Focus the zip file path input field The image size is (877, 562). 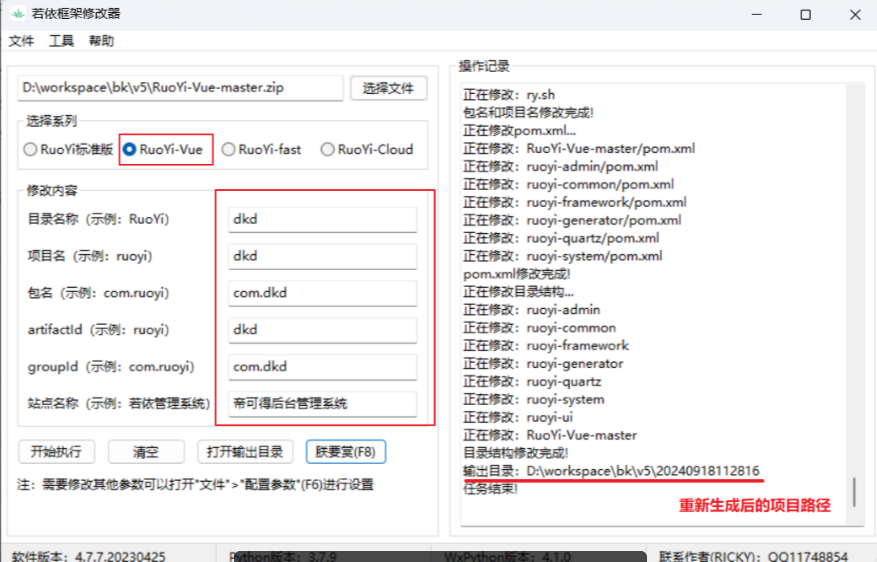(x=180, y=88)
